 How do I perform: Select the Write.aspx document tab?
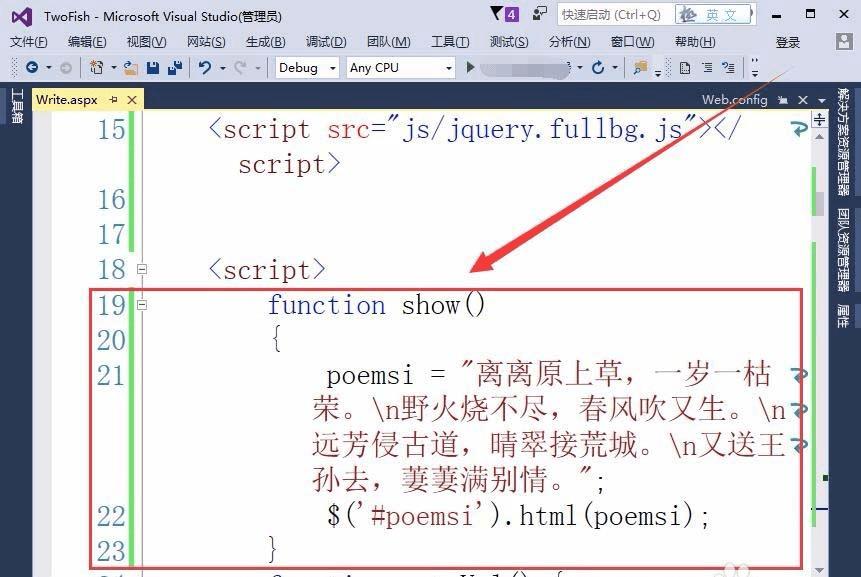(x=66, y=99)
